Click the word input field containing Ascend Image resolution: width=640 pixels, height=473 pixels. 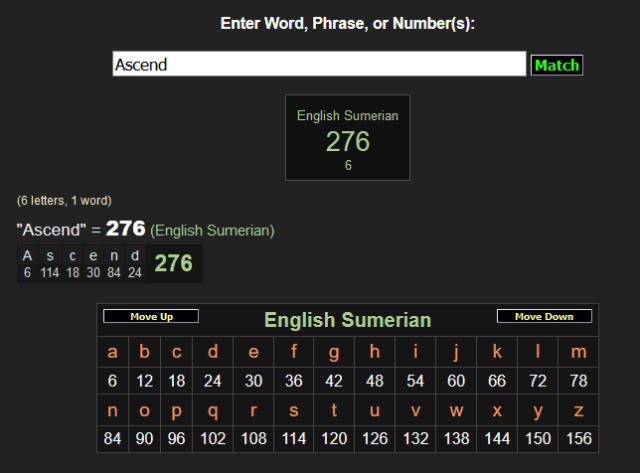(319, 64)
